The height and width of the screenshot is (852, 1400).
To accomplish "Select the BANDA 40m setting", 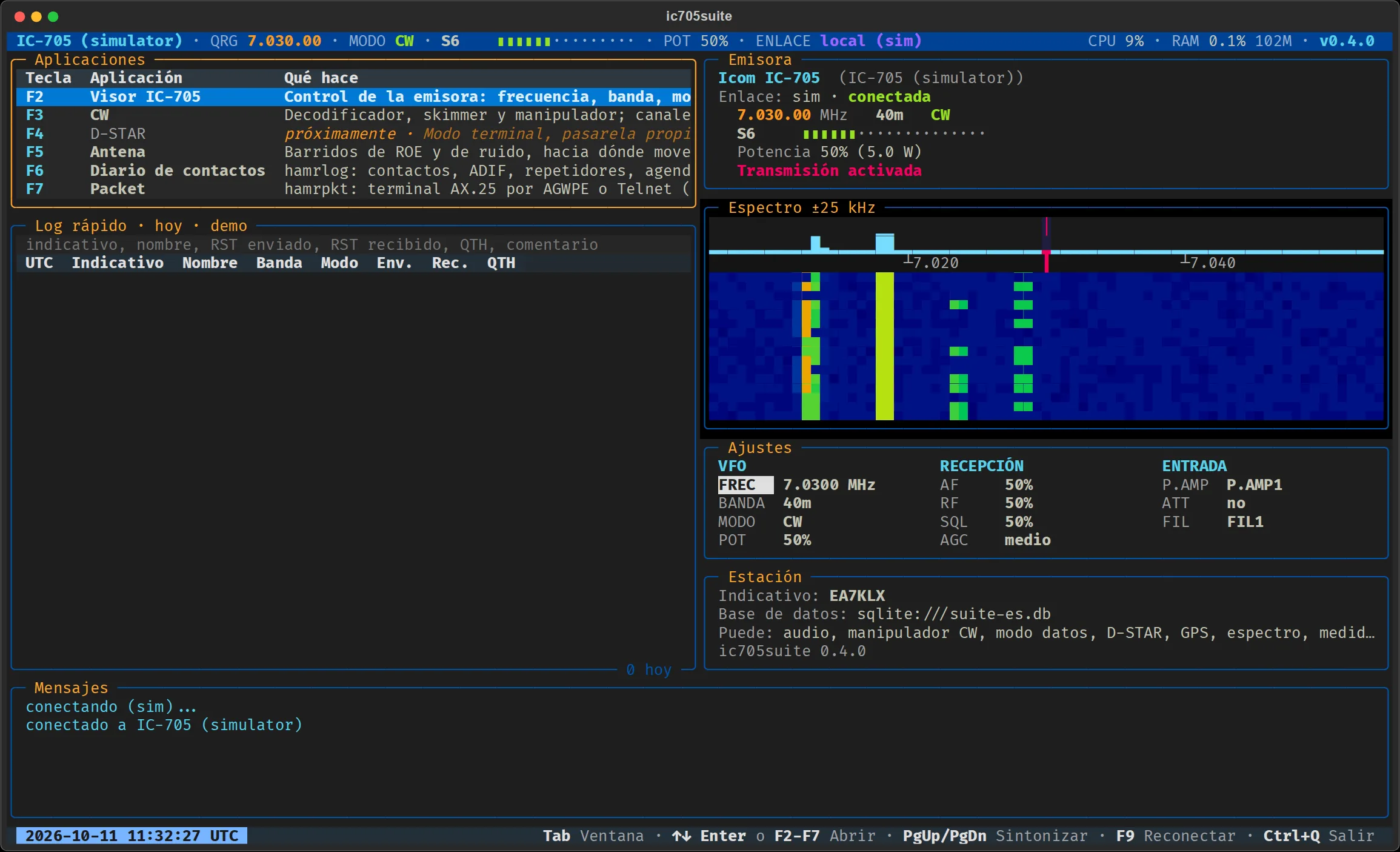I will pos(765,503).
